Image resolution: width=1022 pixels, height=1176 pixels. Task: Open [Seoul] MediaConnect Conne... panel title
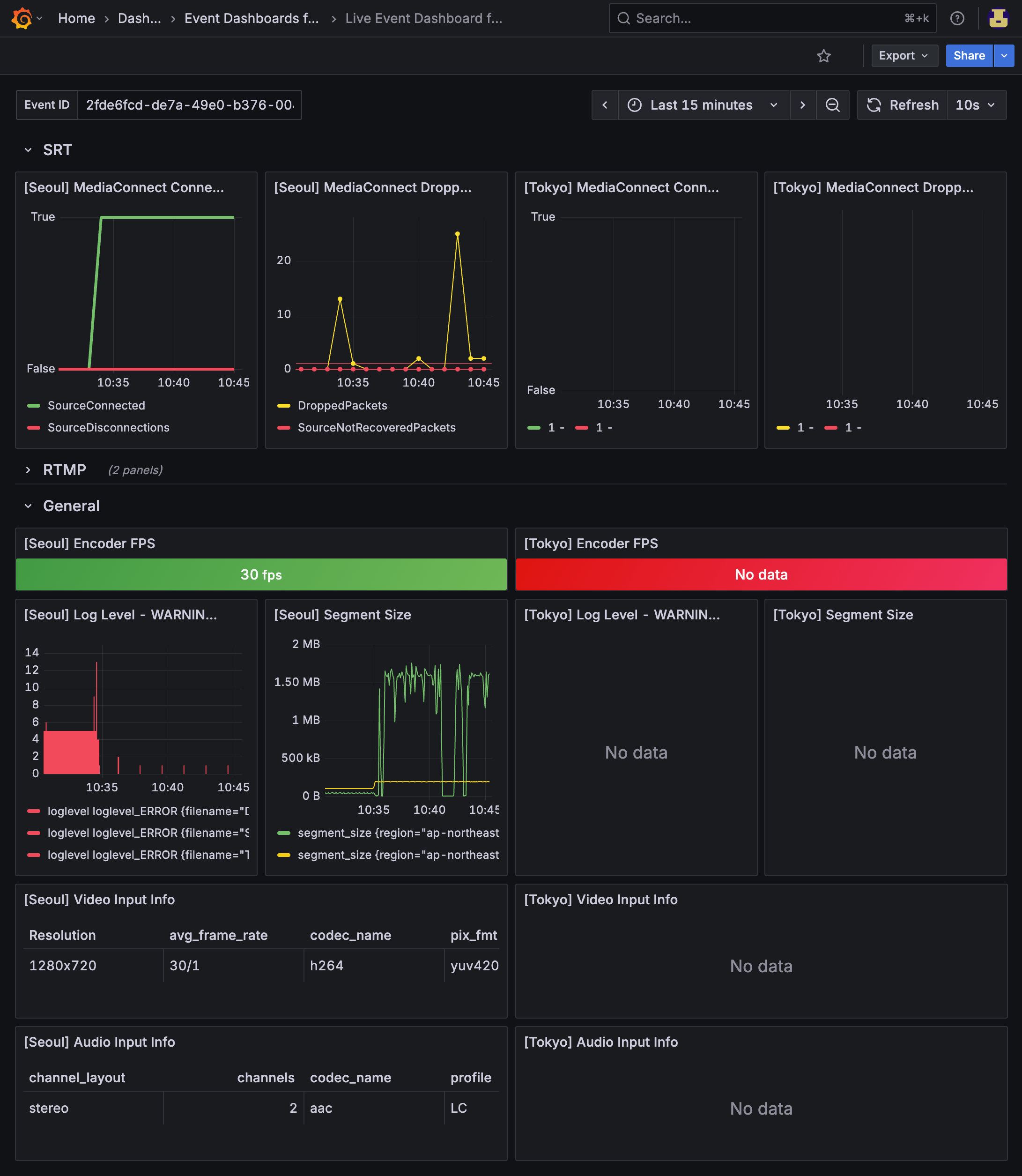pyautogui.click(x=124, y=188)
